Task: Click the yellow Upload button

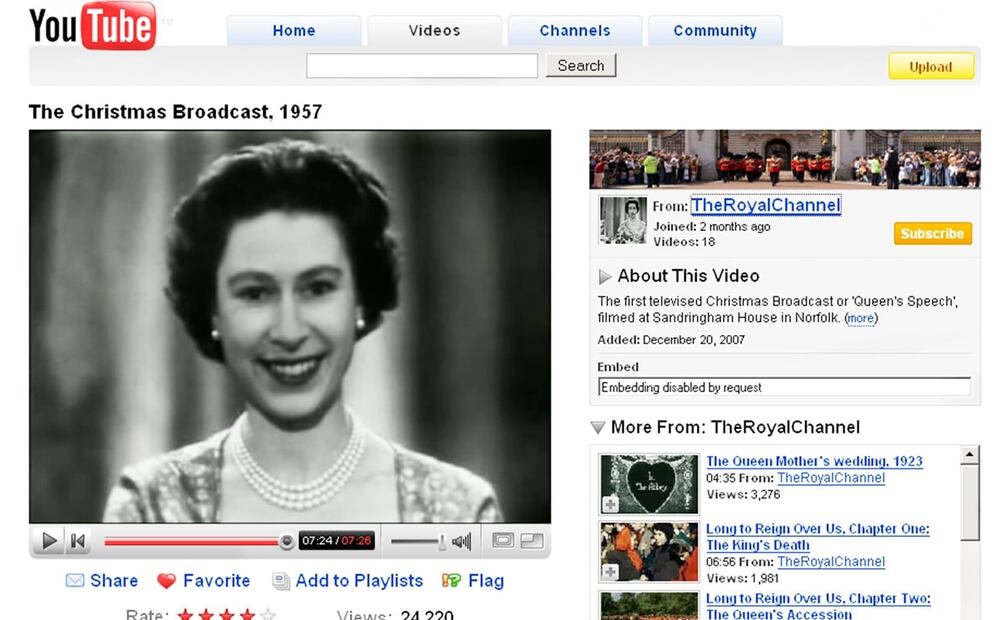Action: tap(930, 67)
